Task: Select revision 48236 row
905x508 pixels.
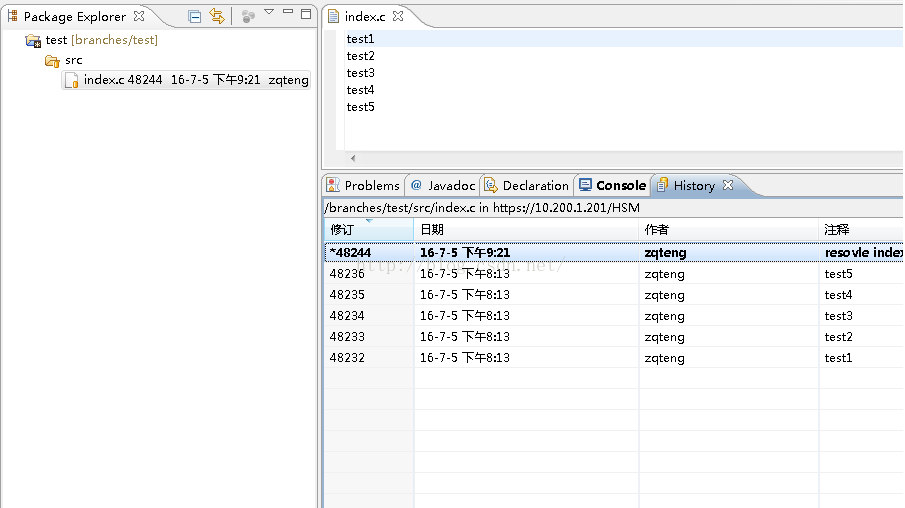Action: tap(614, 274)
